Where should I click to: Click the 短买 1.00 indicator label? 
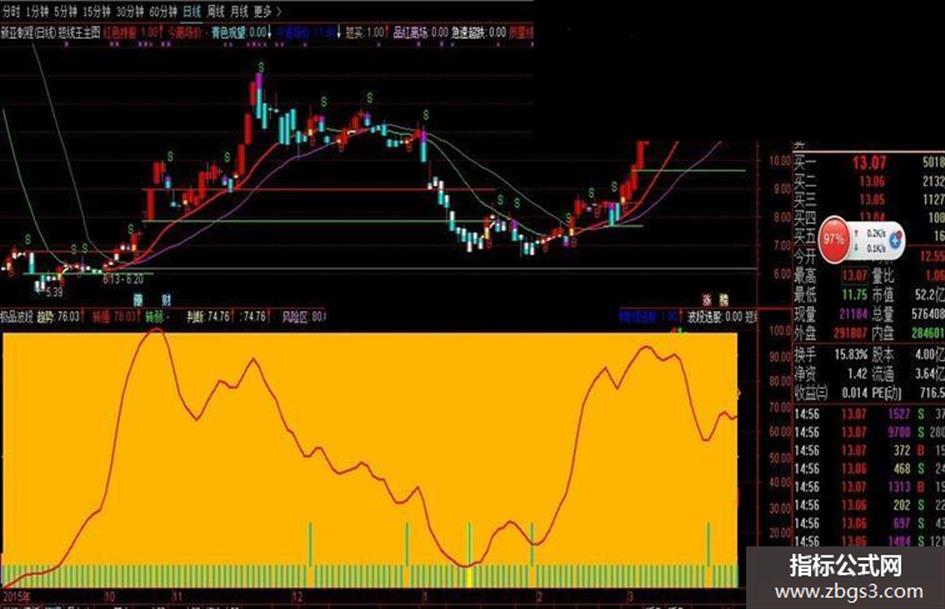tap(365, 33)
